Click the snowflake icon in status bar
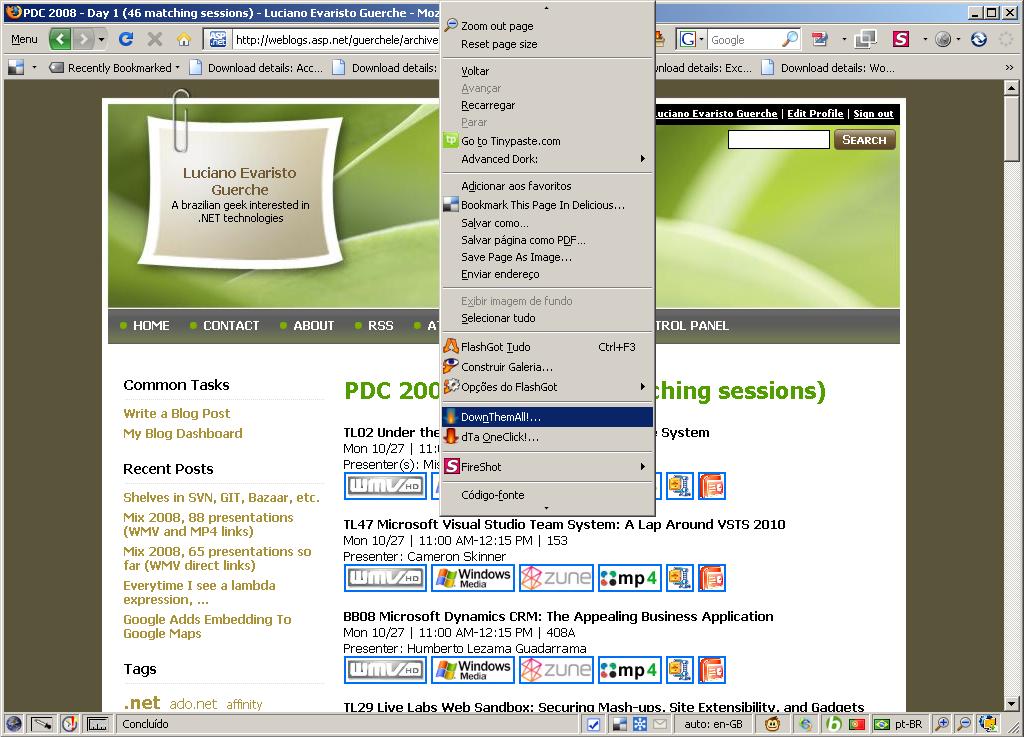 [640, 723]
